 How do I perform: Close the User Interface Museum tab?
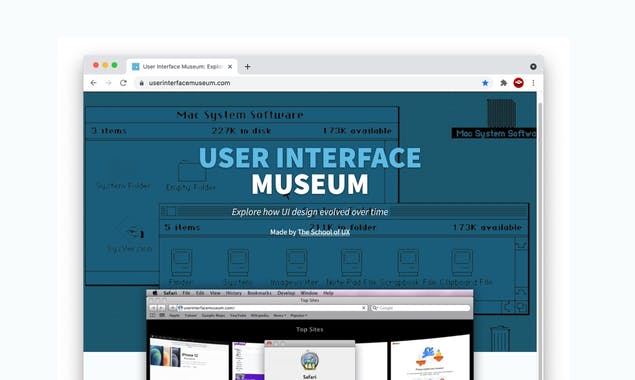230,66
